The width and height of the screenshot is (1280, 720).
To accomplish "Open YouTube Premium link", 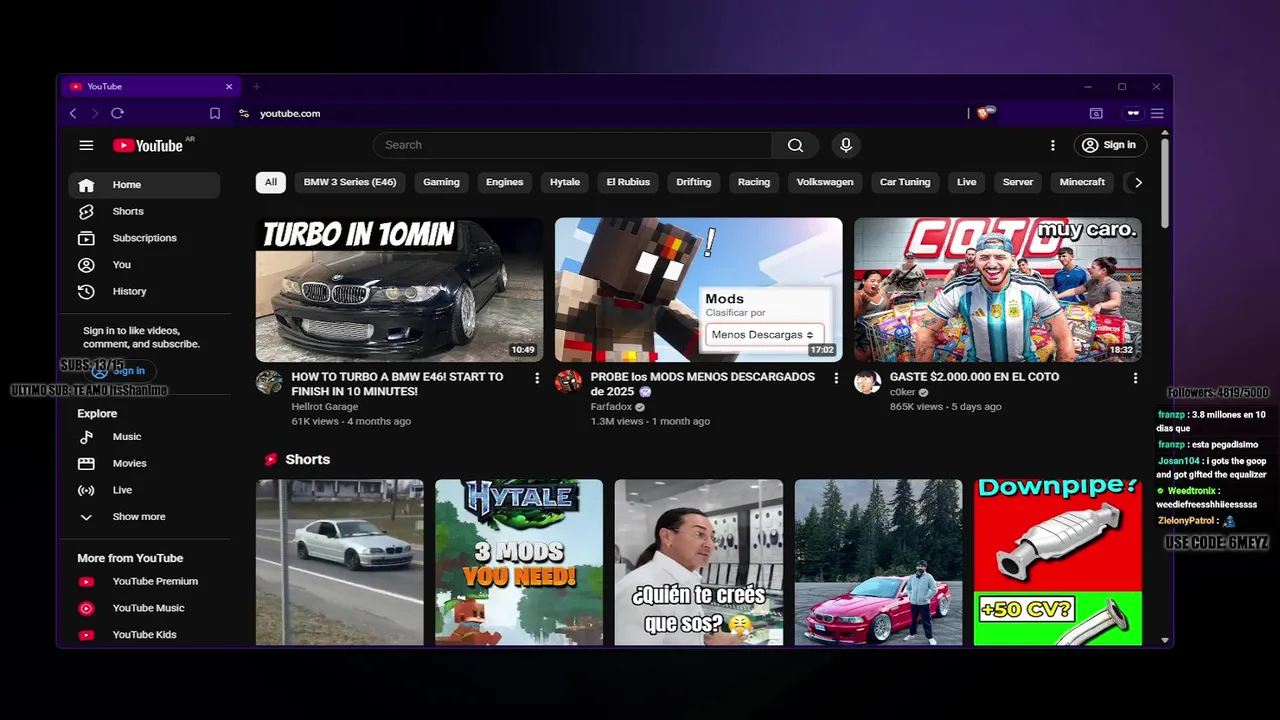I will coord(144,582).
